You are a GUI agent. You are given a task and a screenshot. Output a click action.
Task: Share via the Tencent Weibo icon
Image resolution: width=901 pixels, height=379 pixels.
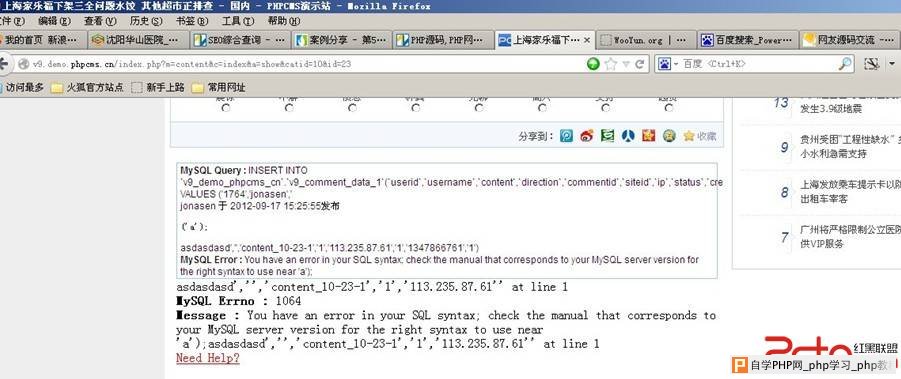pyautogui.click(x=567, y=136)
